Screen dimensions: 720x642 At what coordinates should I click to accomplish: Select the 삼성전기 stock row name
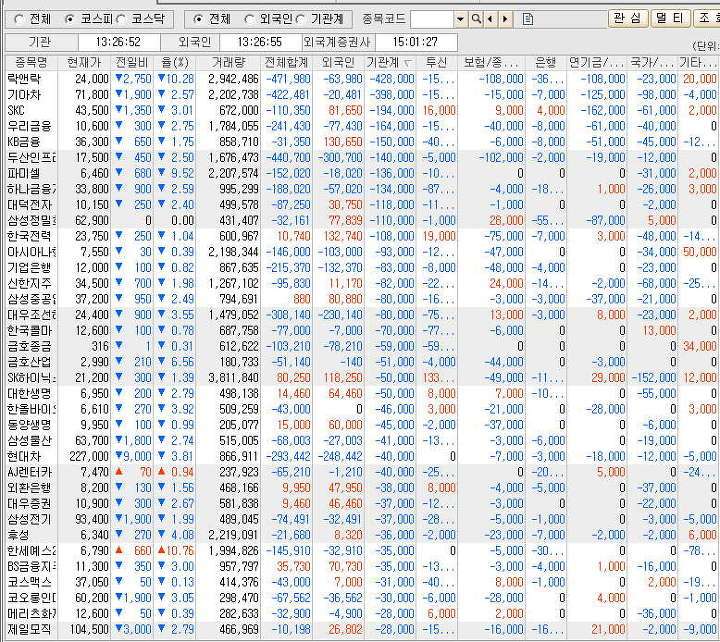point(29,519)
